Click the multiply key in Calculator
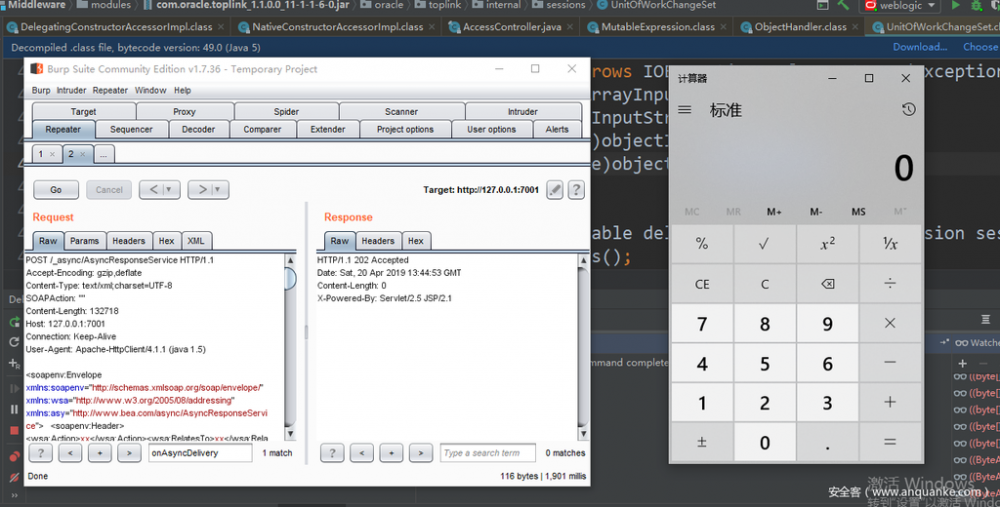This screenshot has height=507, width=1000. tap(890, 323)
